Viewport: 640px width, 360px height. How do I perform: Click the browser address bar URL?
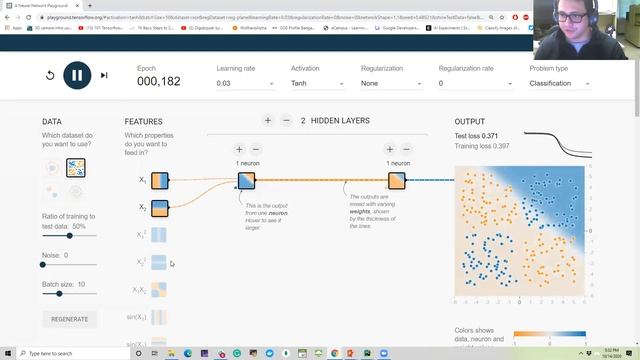click(x=264, y=18)
